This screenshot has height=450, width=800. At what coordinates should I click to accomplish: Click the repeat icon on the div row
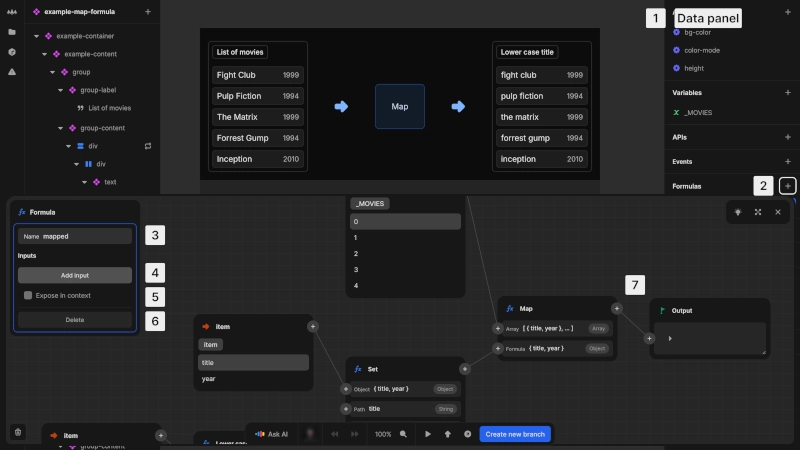coord(148,146)
